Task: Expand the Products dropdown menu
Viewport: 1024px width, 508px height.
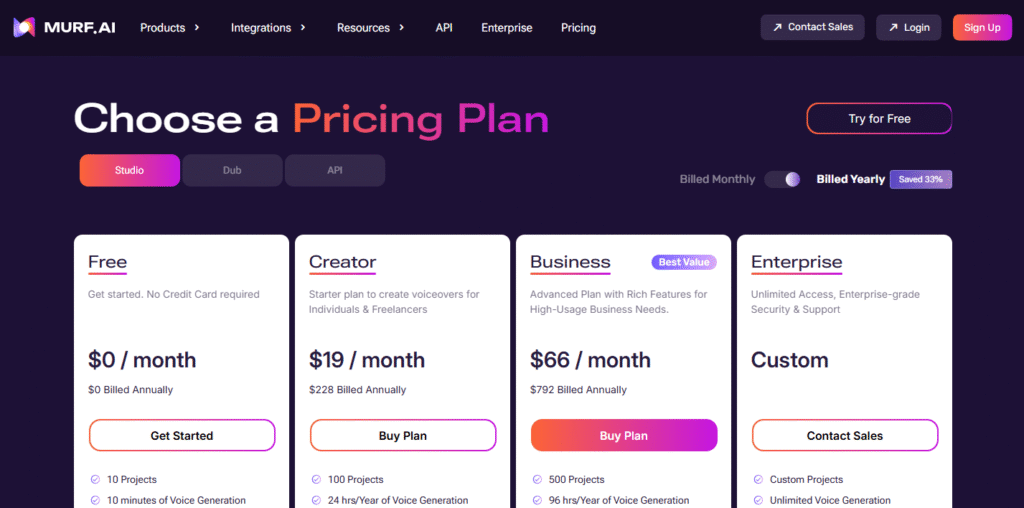Action: coord(170,28)
